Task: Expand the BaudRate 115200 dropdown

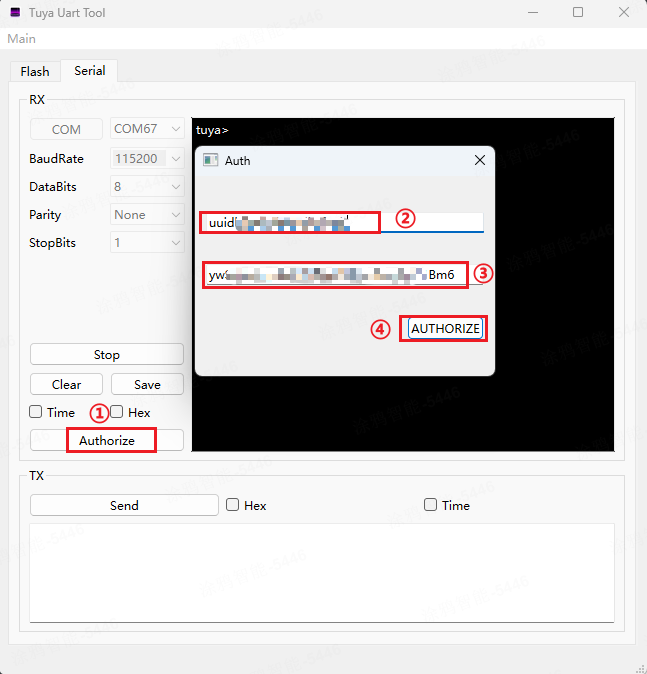Action: point(147,159)
